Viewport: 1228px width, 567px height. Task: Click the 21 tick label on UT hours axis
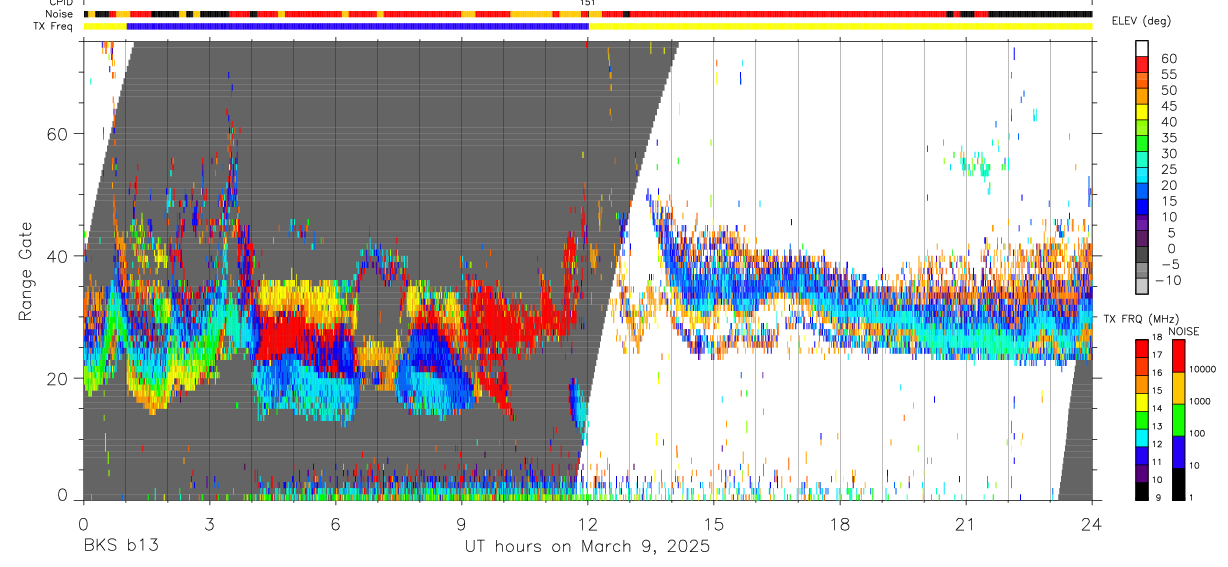[x=965, y=523]
